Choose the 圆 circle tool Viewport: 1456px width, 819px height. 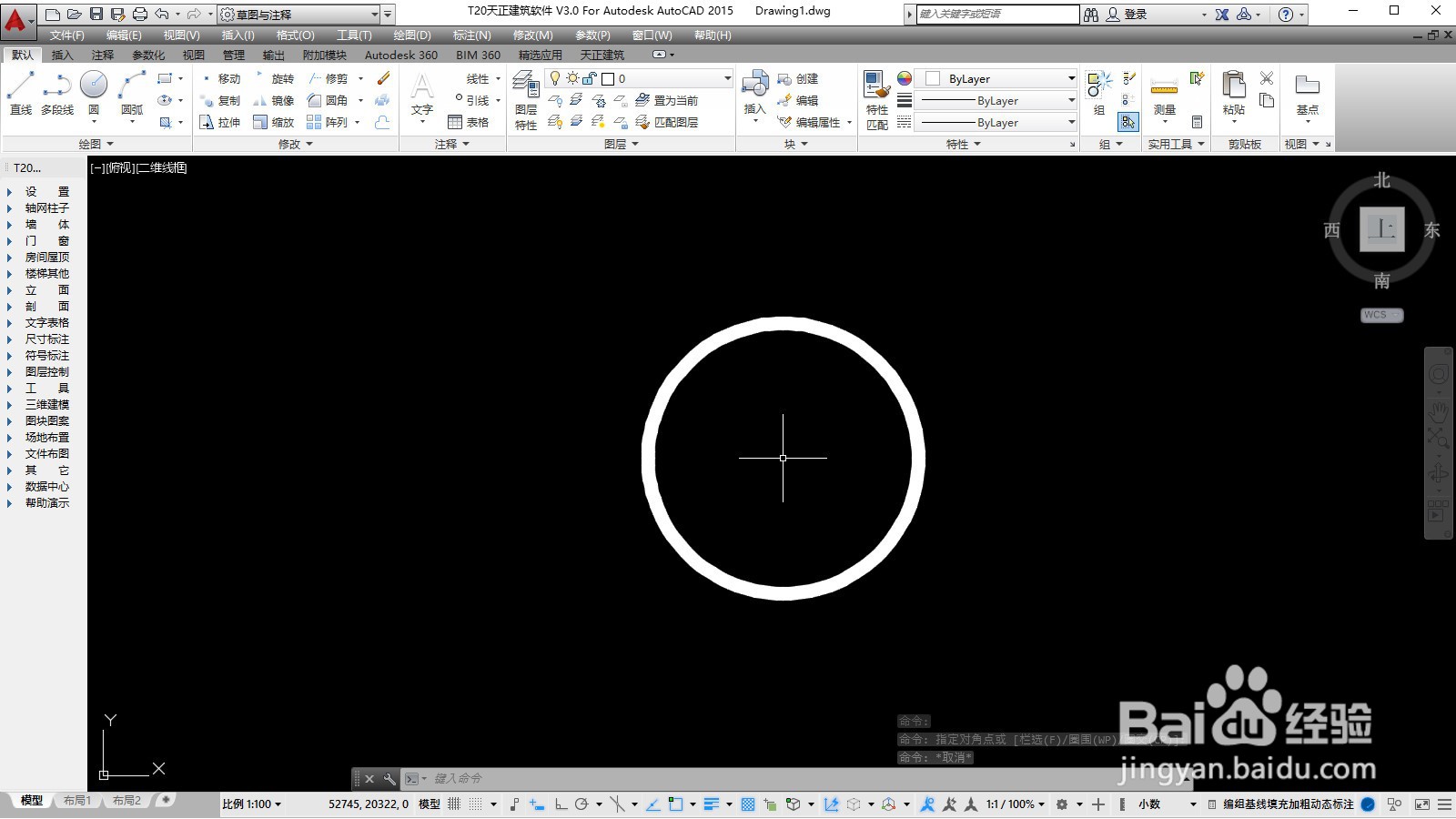point(94,93)
